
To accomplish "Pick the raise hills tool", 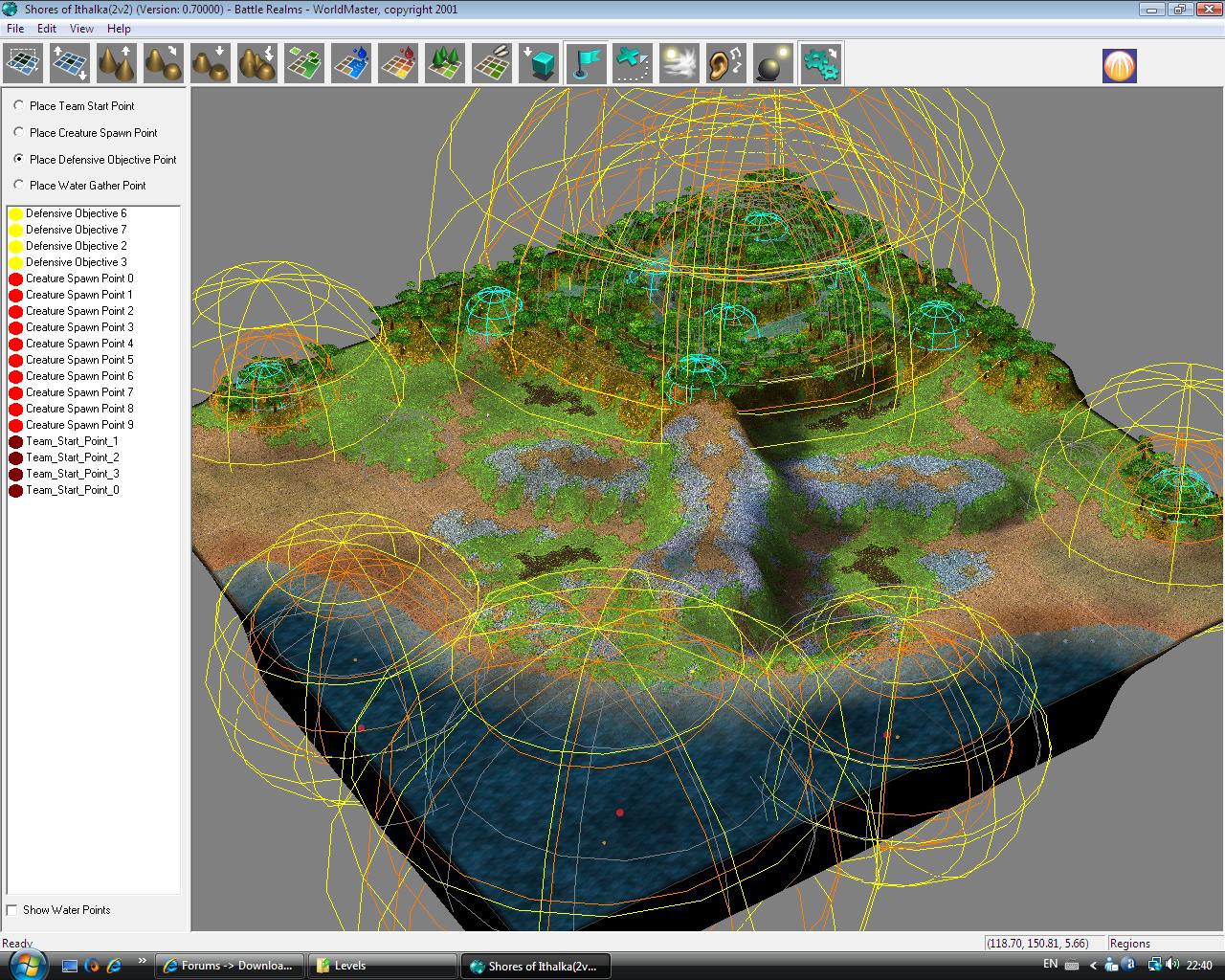I will 118,64.
